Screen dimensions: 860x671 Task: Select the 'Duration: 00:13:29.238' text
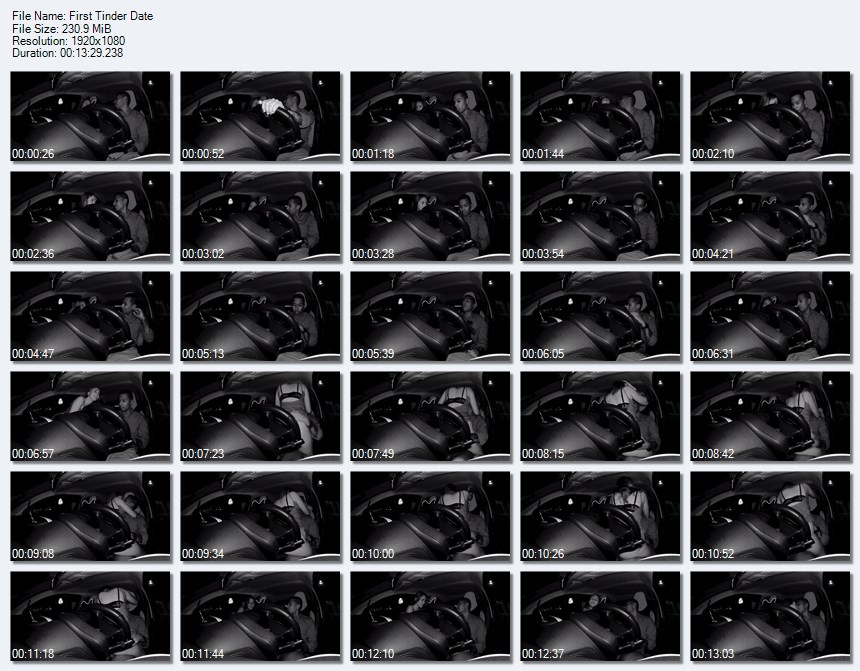[x=67, y=53]
